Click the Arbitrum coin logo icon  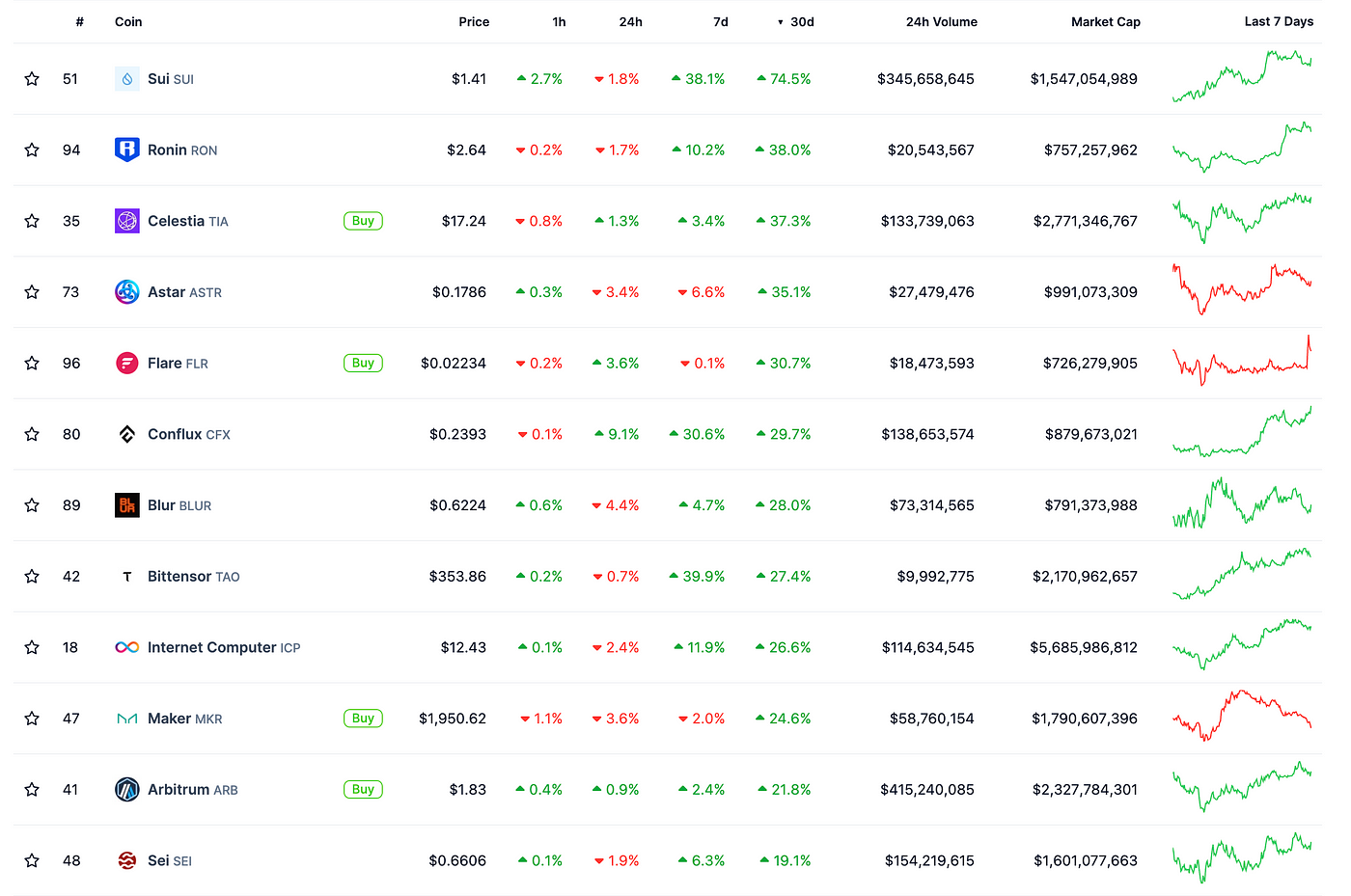point(126,790)
